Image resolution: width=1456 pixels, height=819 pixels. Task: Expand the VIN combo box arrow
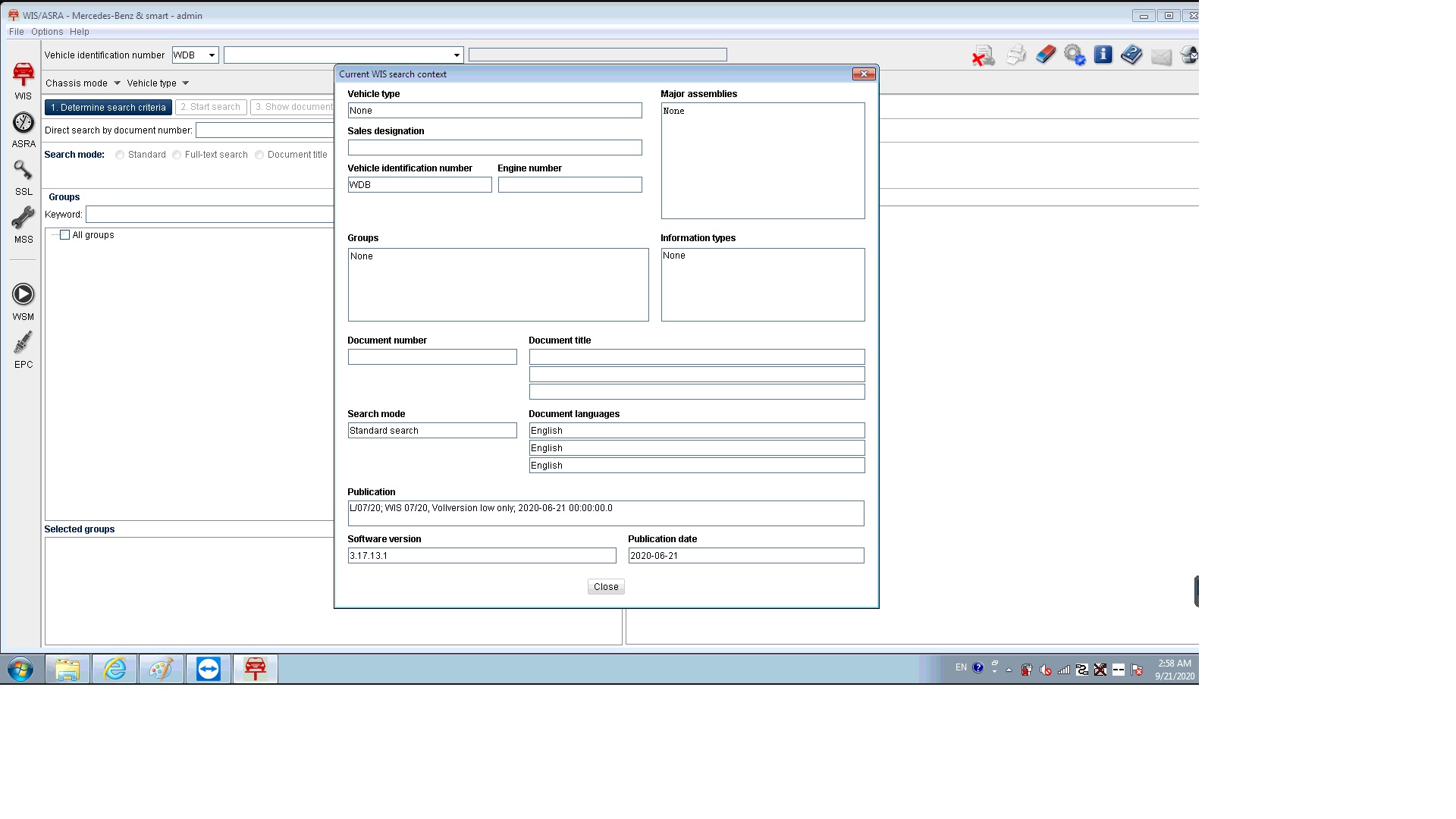coord(457,55)
